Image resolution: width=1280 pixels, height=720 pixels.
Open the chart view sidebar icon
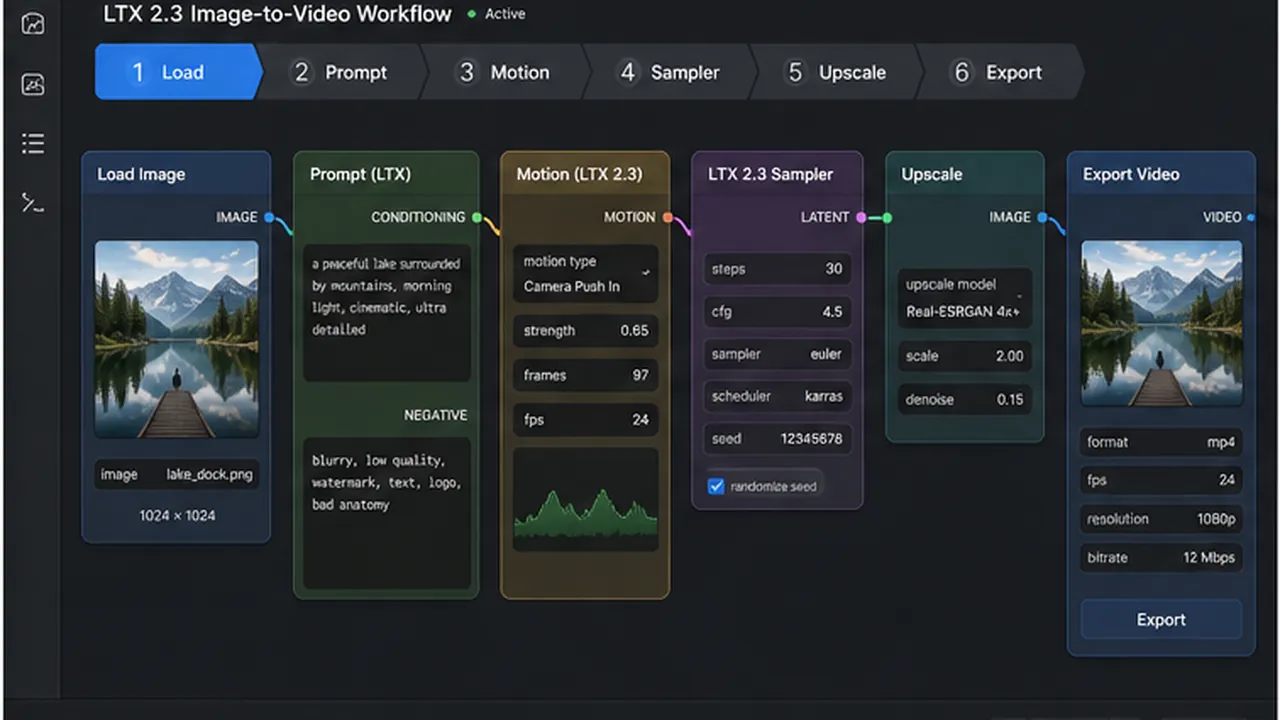33,23
